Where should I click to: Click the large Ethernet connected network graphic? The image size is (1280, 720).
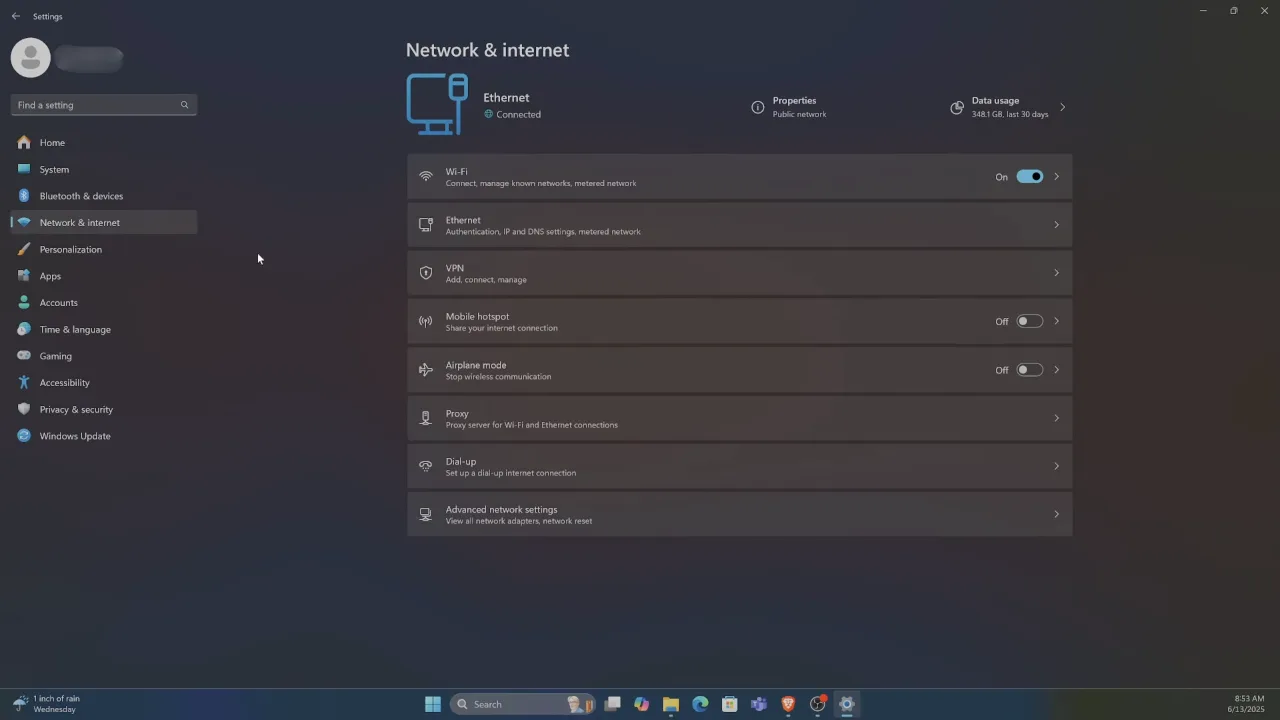437,103
